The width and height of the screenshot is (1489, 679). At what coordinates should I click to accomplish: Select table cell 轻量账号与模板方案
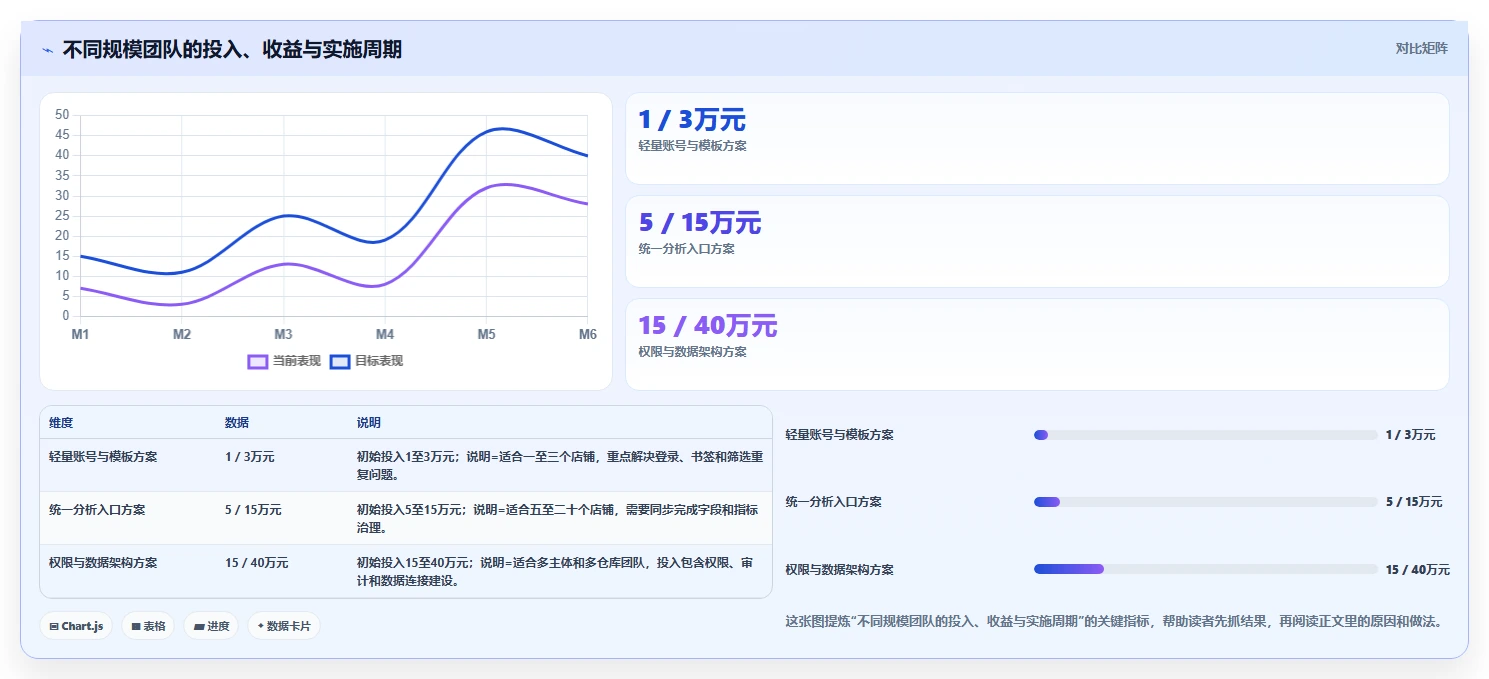pyautogui.click(x=103, y=456)
